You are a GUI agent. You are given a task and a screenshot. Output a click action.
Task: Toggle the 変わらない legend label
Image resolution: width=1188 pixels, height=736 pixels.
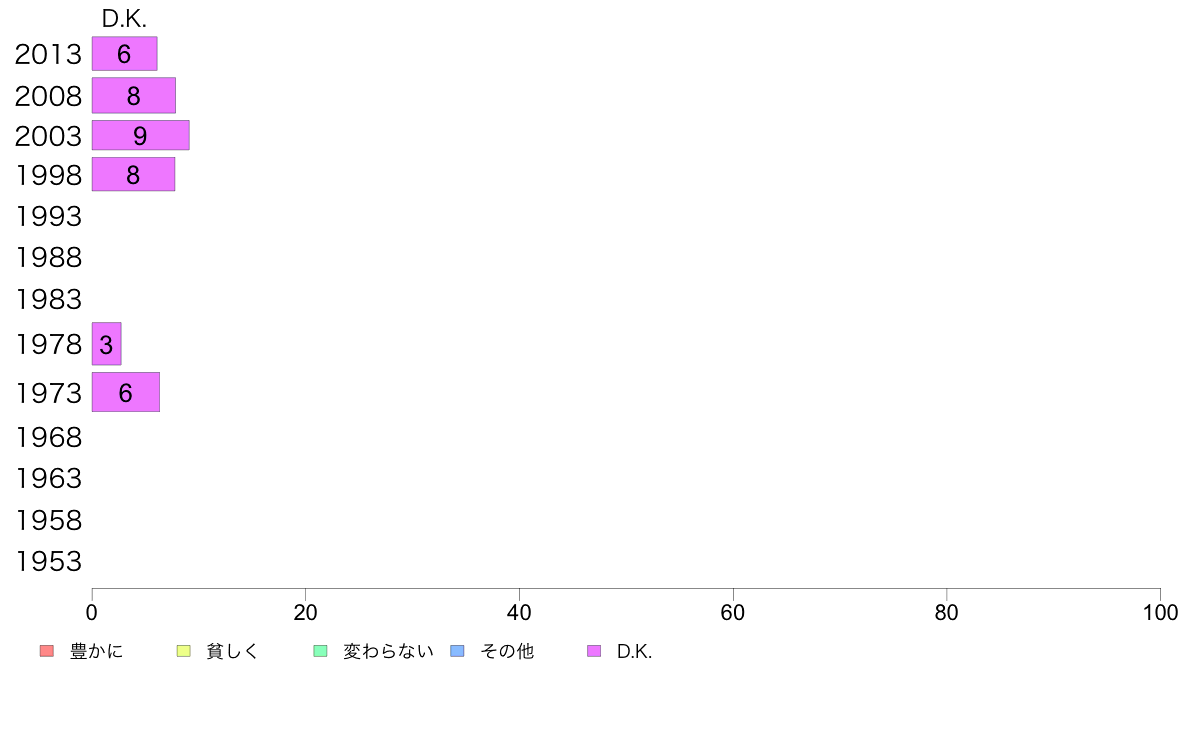[x=388, y=651]
